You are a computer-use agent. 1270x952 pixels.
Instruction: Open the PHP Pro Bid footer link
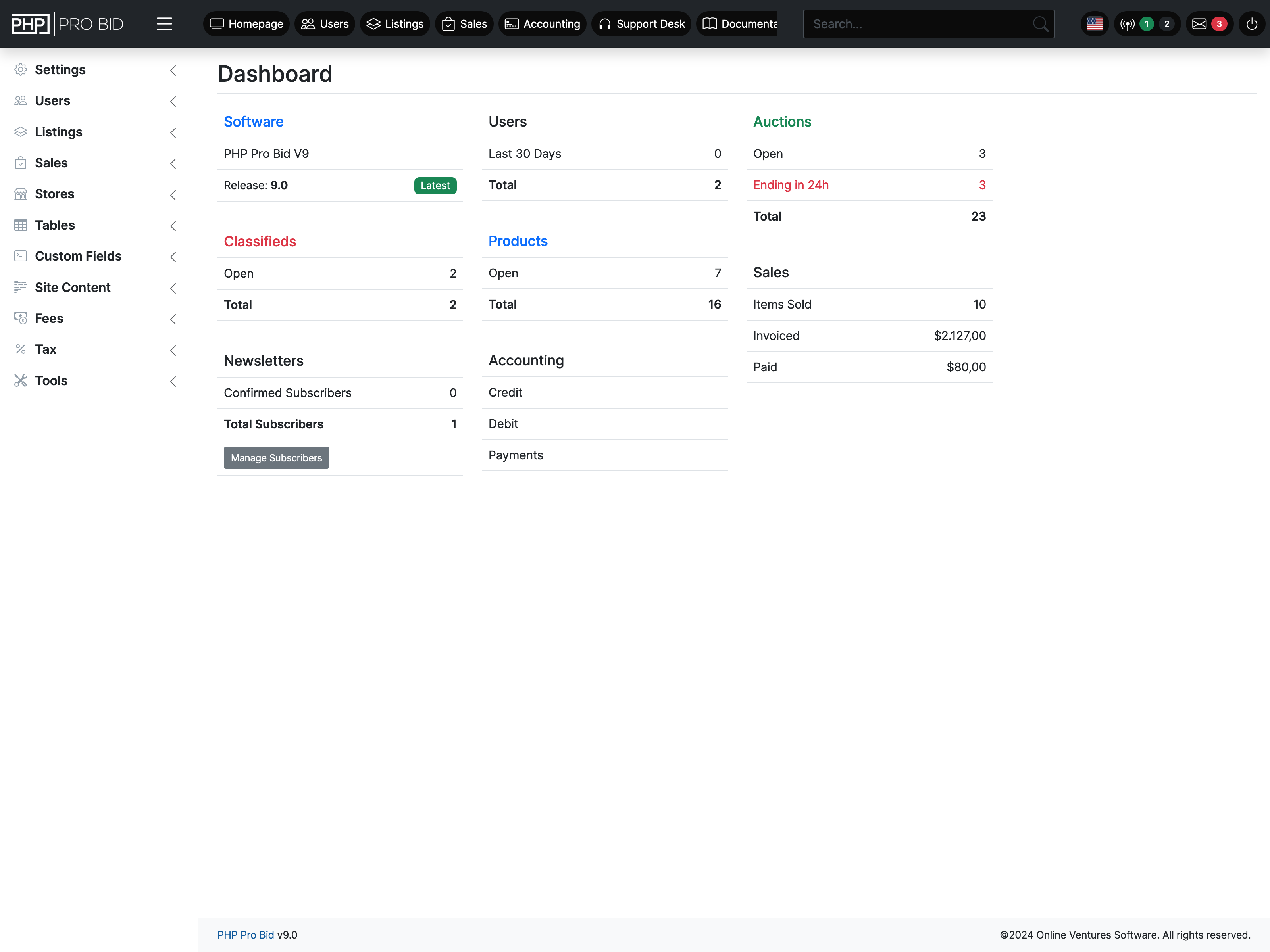click(246, 935)
